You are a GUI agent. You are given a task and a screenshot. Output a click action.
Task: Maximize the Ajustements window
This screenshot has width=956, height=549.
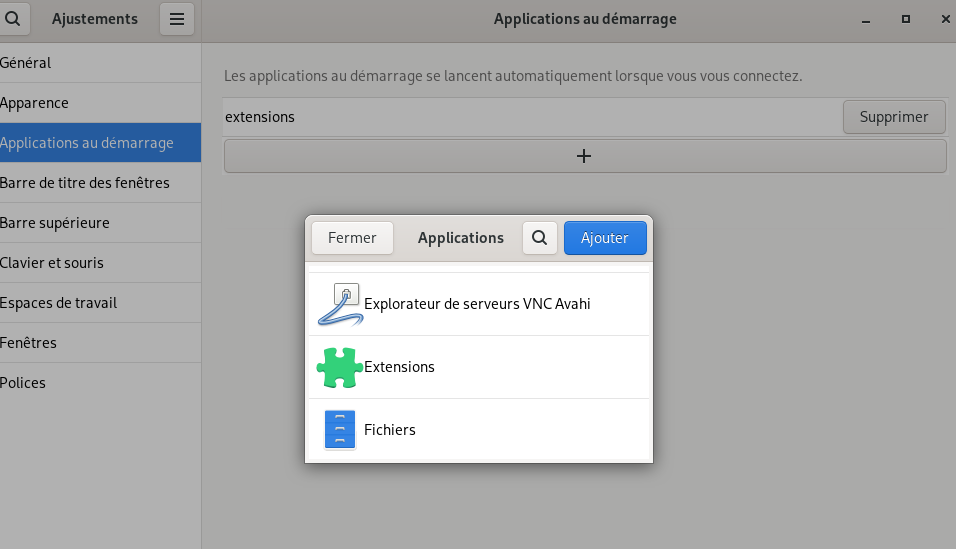906,19
